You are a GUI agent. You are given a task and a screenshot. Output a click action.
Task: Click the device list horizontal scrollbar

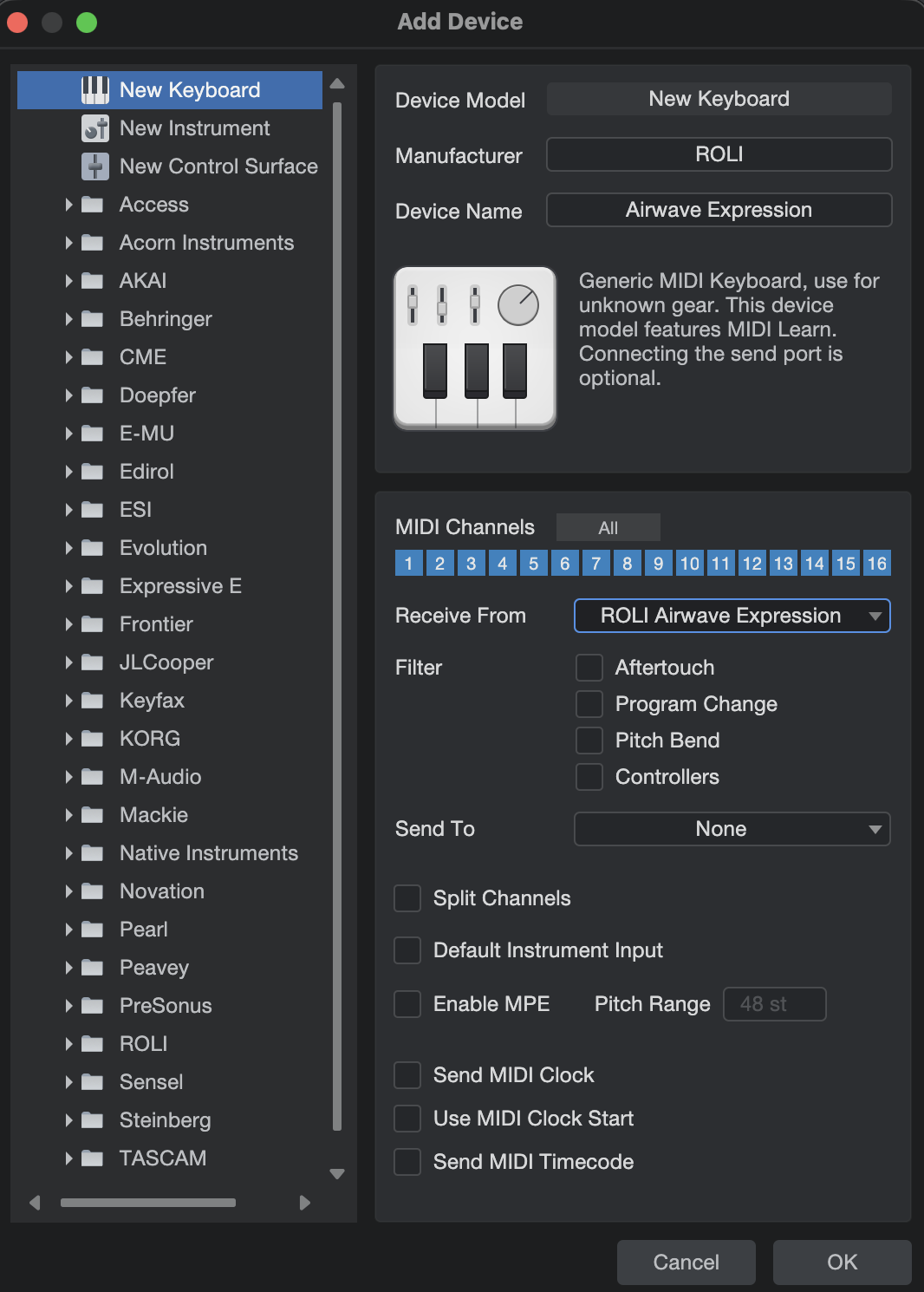pyautogui.click(x=148, y=1203)
